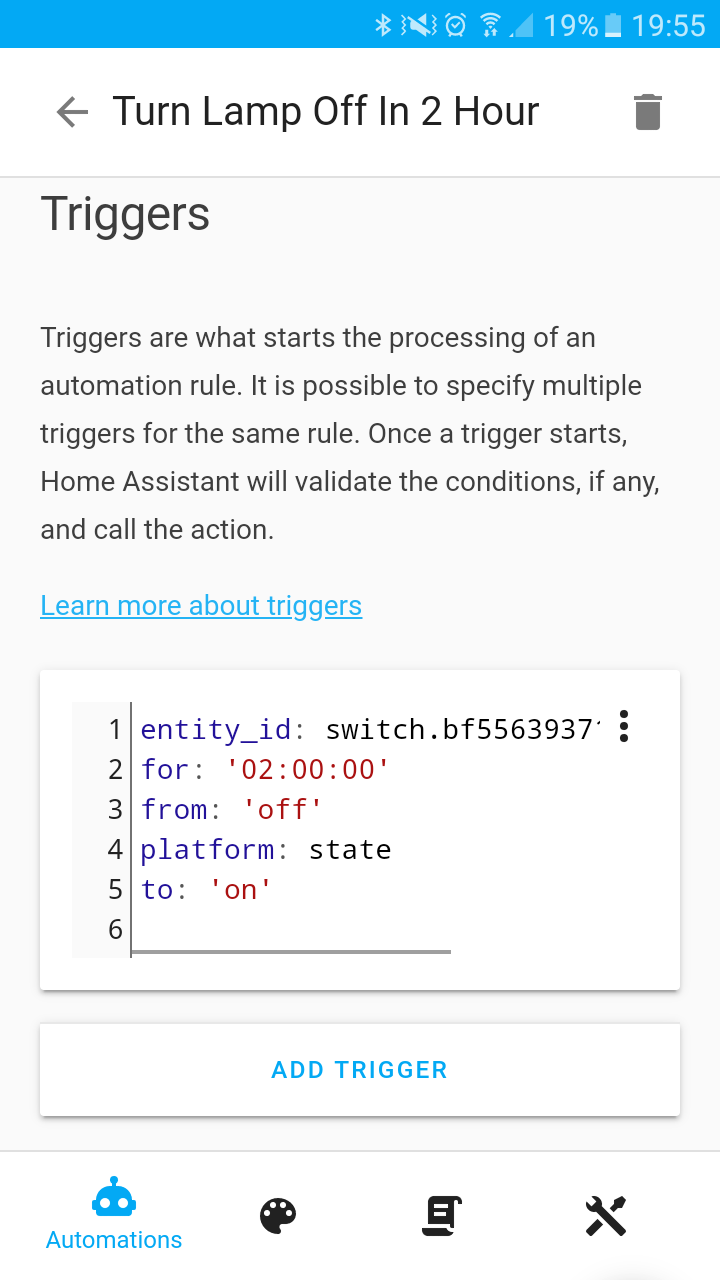Open the Scripts section icon
Screen dimensions: 720x1280
(x=441, y=1215)
